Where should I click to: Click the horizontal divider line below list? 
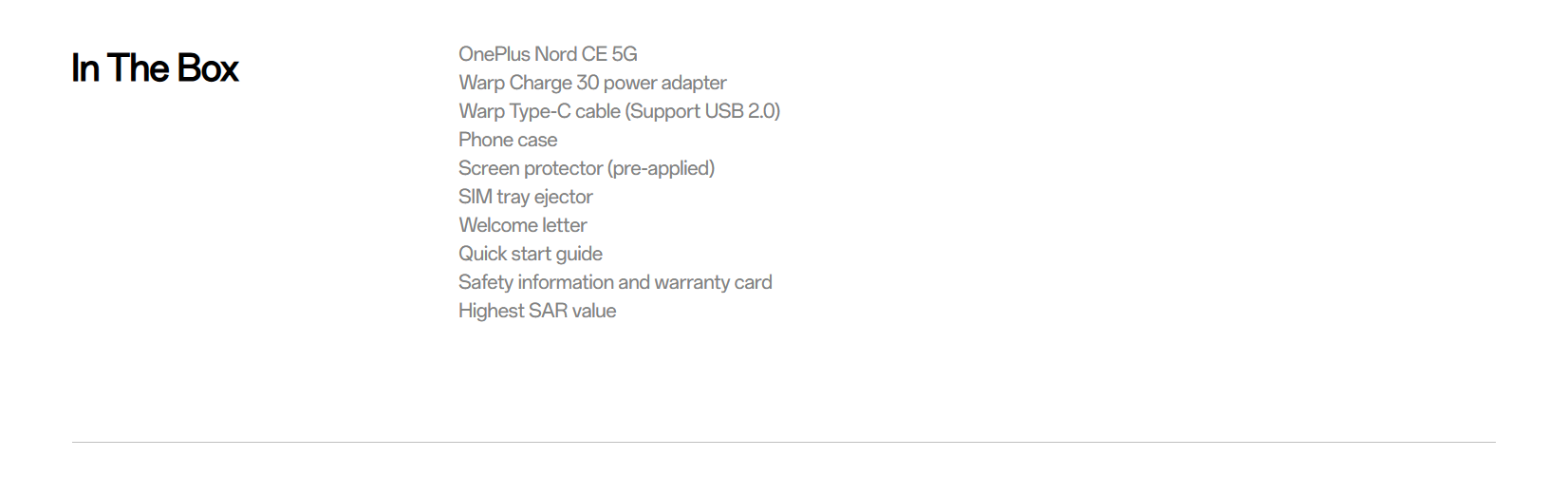[783, 442]
